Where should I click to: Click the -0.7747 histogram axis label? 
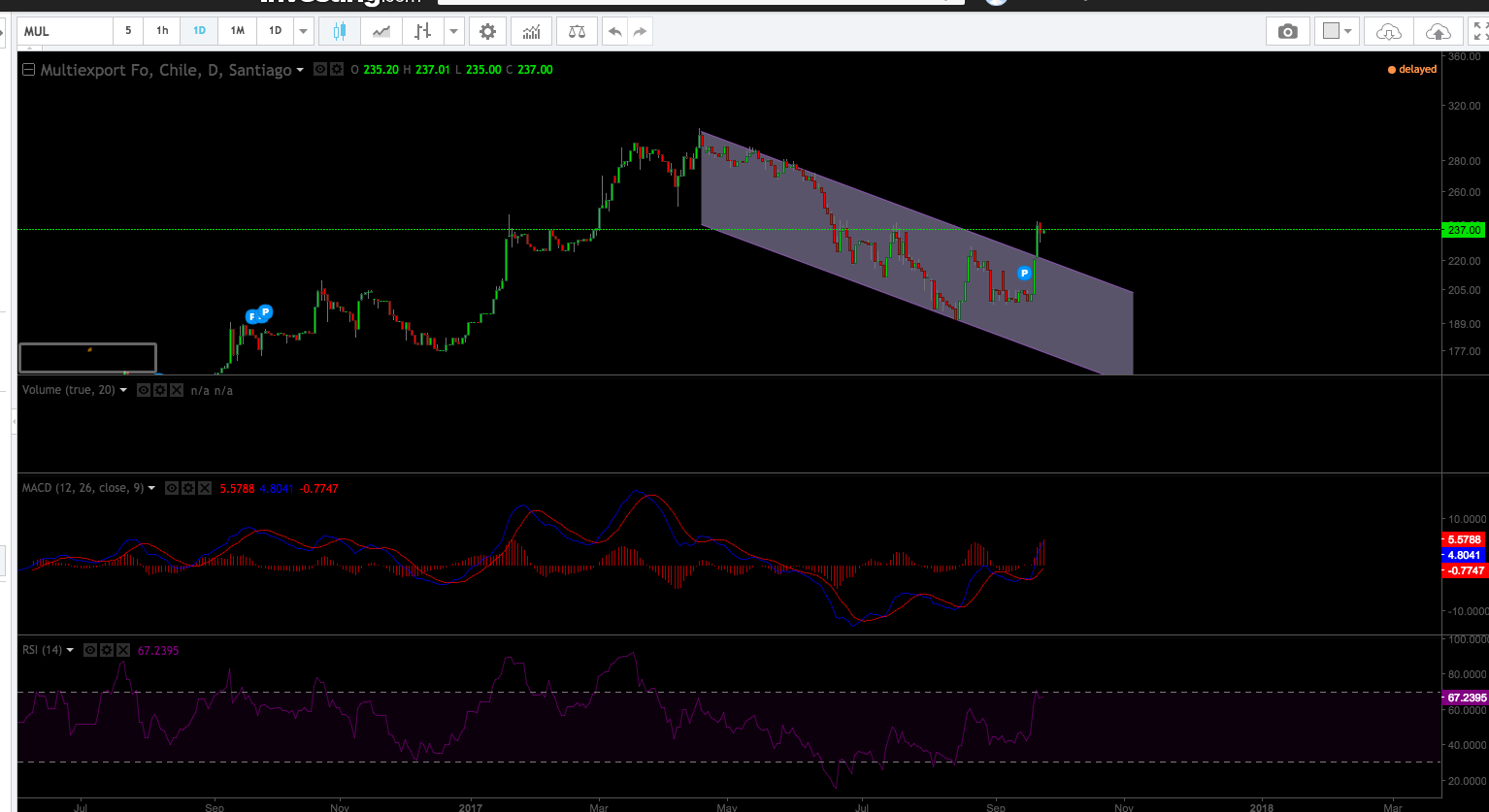(x=1464, y=570)
